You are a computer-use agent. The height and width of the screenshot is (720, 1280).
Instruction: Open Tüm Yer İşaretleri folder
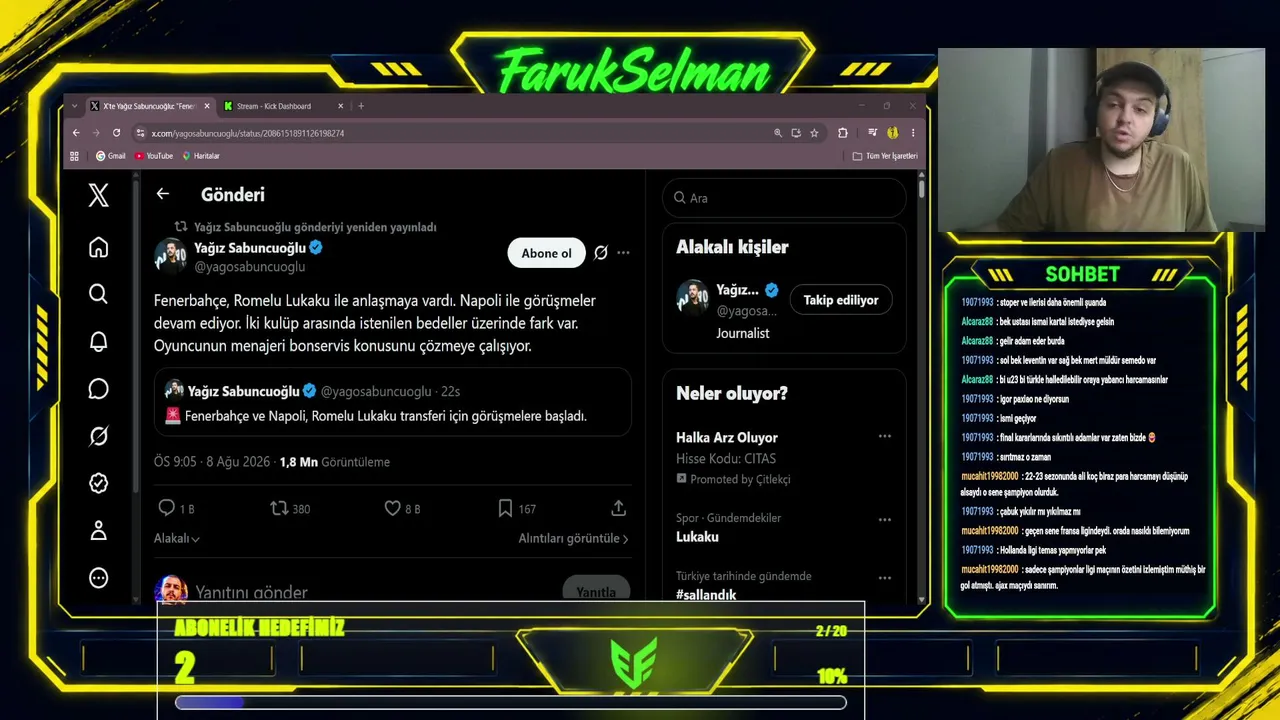click(x=885, y=156)
